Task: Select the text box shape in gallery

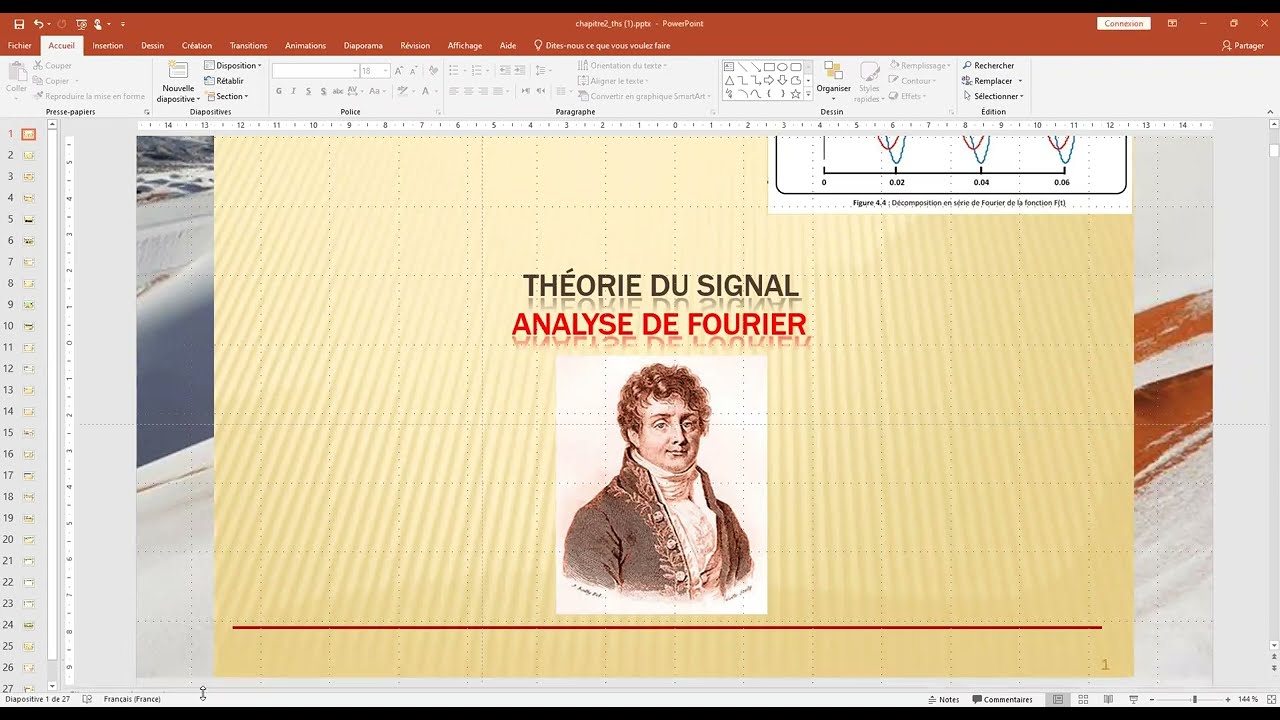Action: tap(730, 67)
